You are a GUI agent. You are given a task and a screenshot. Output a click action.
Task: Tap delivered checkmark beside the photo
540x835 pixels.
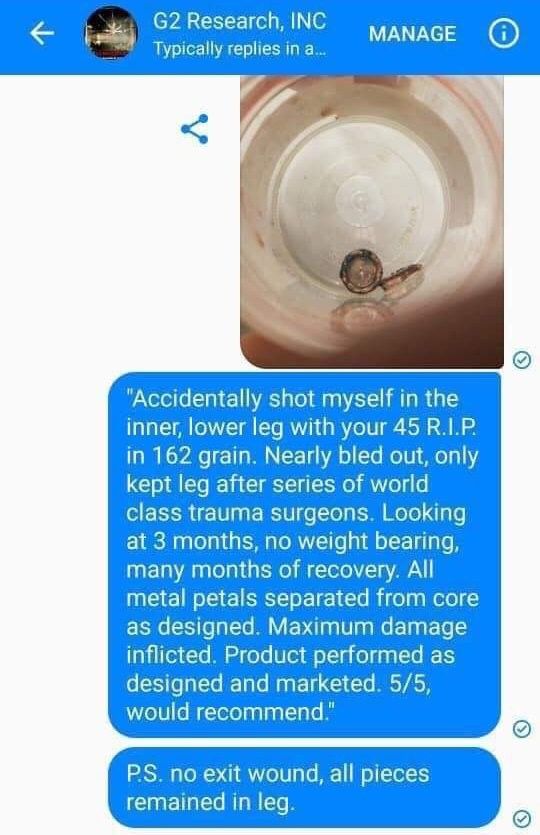click(521, 360)
